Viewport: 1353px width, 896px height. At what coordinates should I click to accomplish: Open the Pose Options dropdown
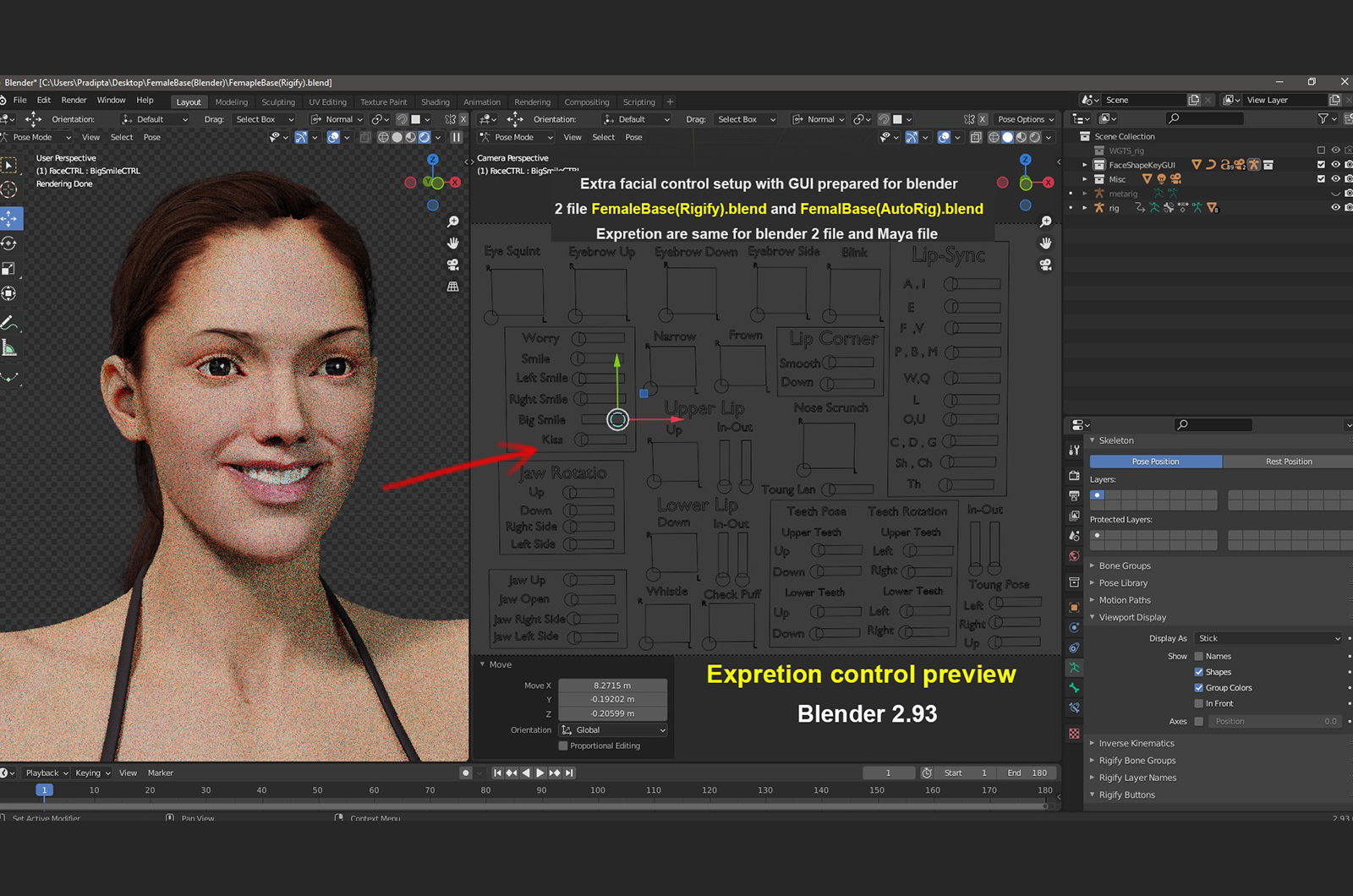pyautogui.click(x=1026, y=119)
